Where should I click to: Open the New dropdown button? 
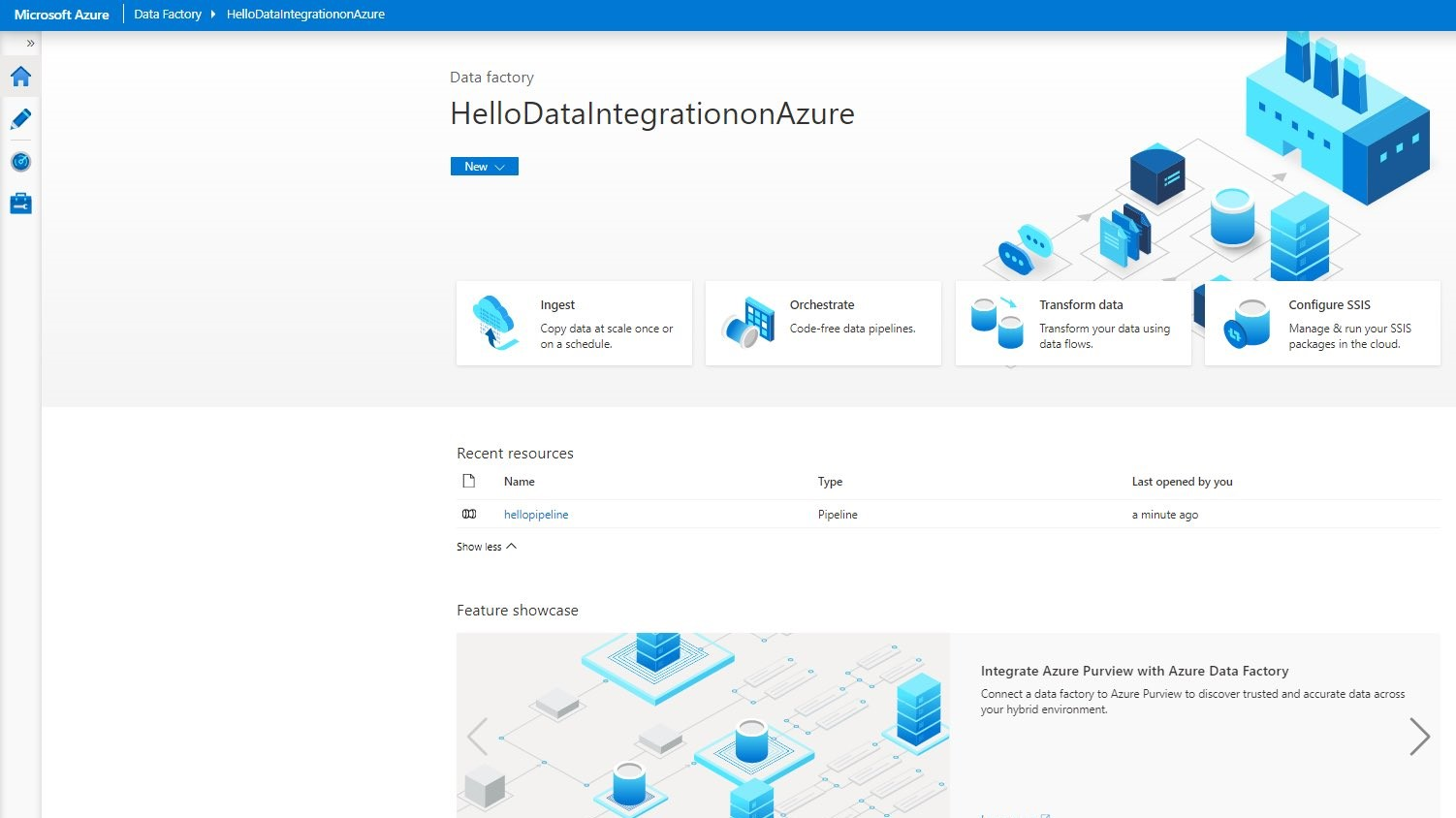pos(484,167)
